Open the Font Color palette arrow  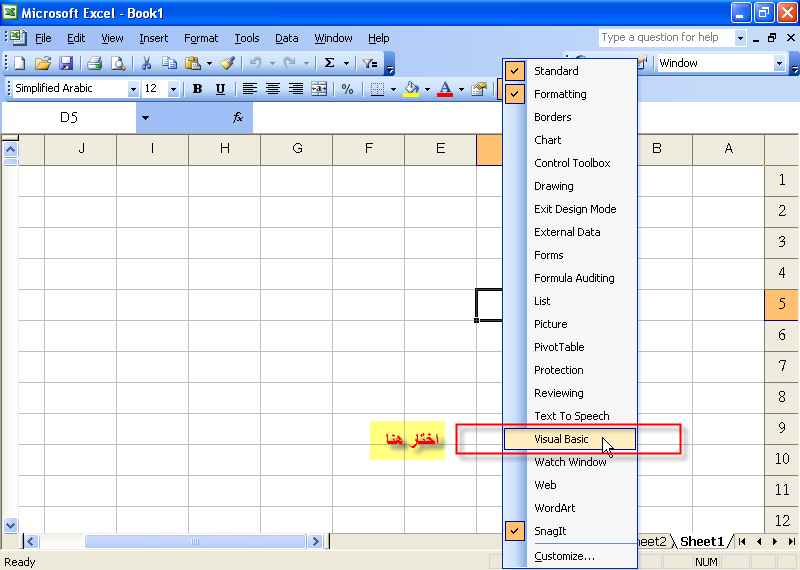[x=461, y=89]
